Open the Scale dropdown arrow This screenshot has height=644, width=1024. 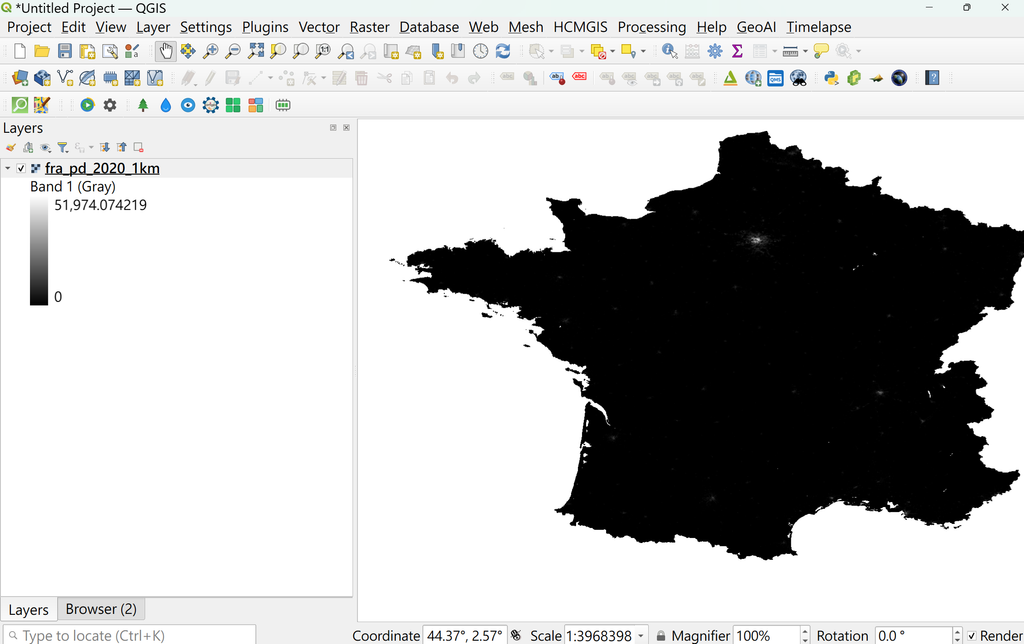(x=641, y=636)
